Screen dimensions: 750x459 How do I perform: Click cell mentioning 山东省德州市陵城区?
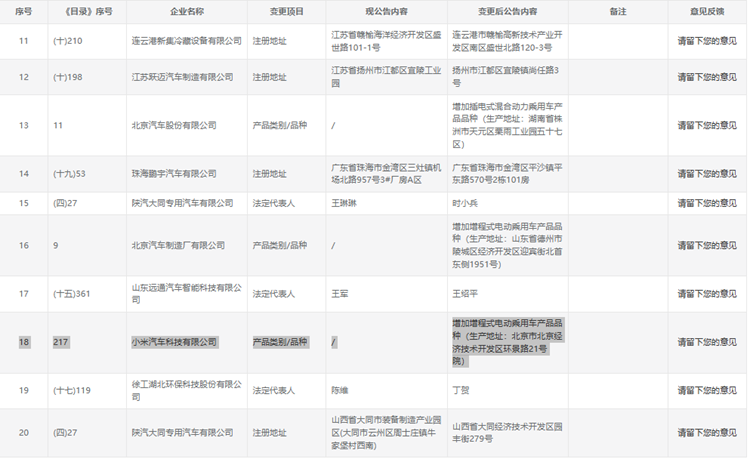507,245
